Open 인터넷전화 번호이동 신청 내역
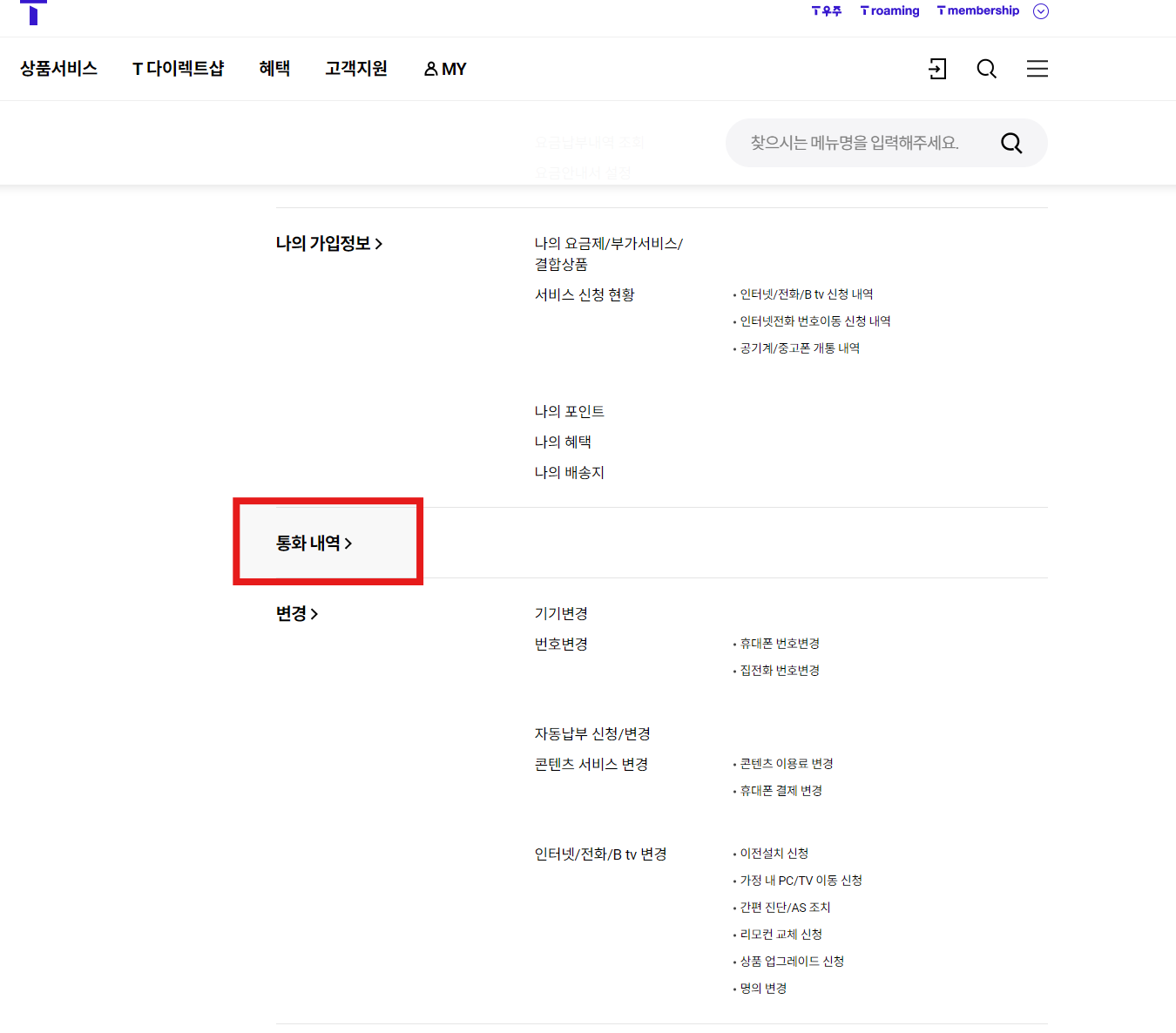1176x1033 pixels. [814, 321]
